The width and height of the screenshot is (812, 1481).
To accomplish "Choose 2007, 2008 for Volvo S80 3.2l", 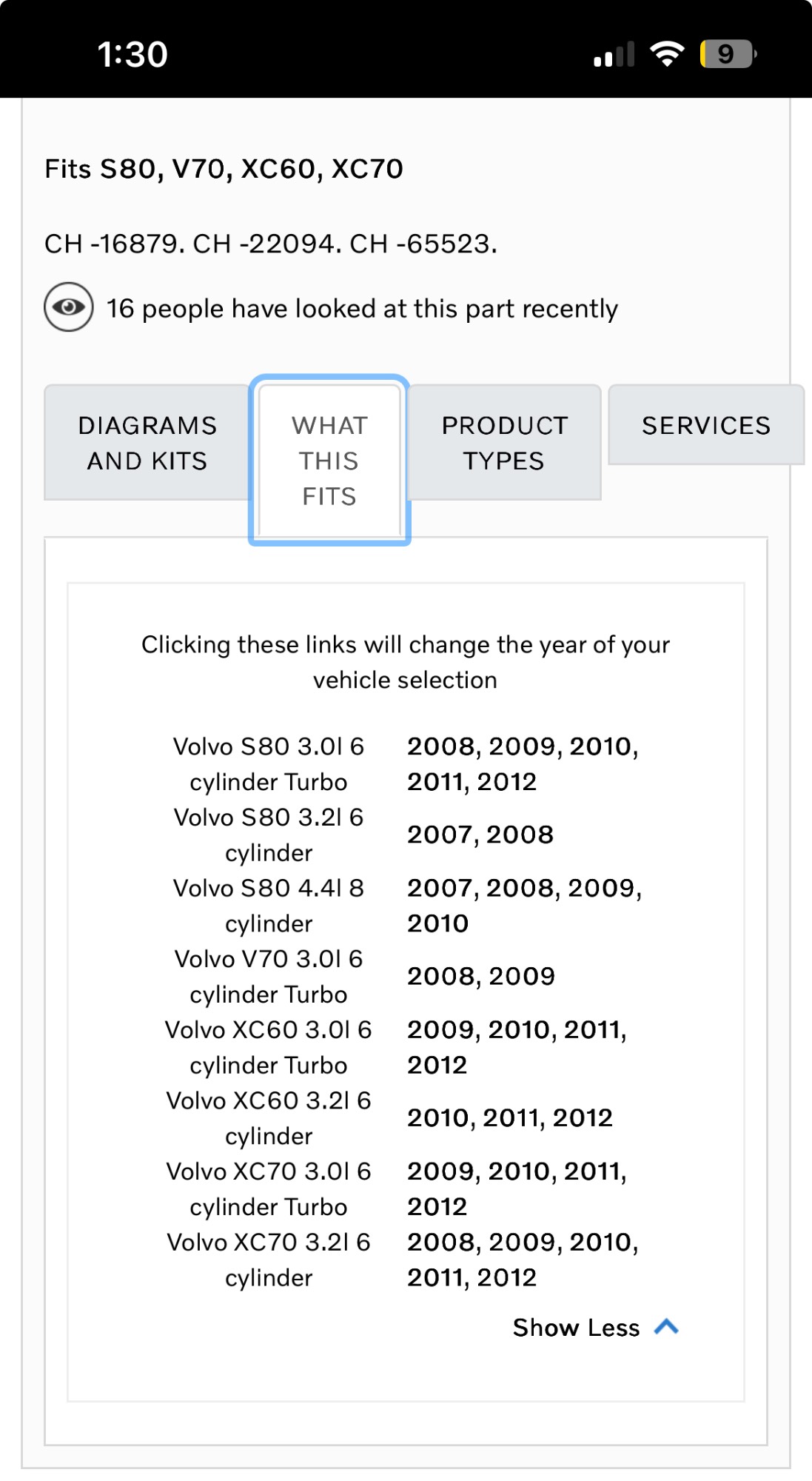I will [480, 835].
